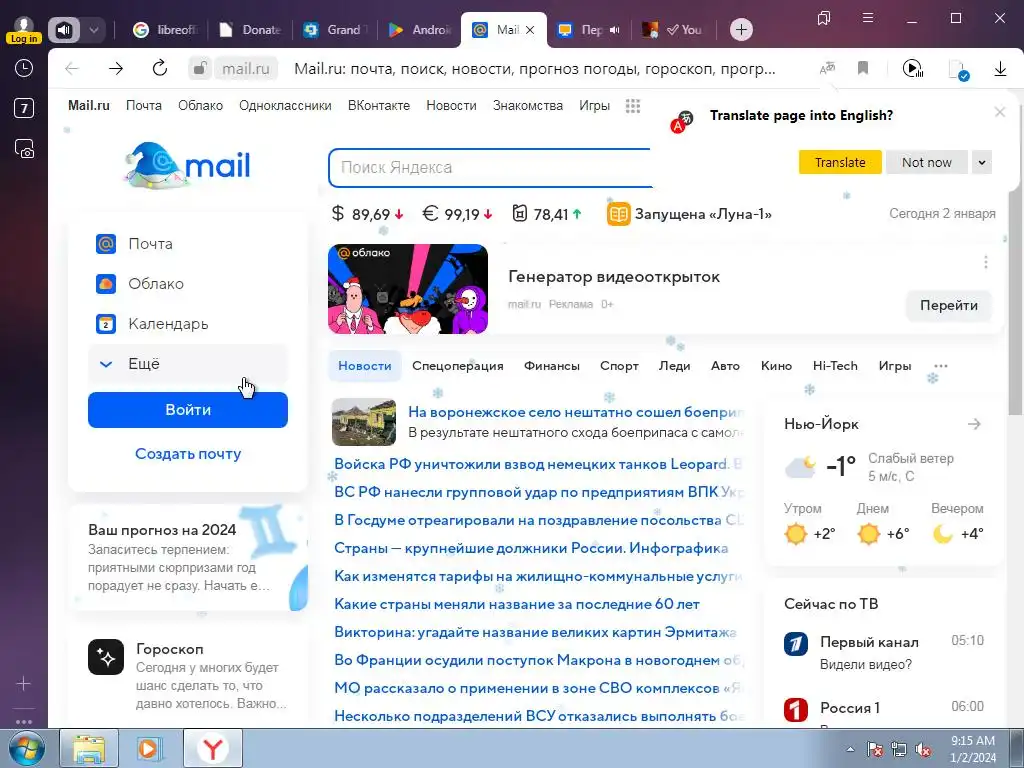Click Знакомства in the top nav
The width and height of the screenshot is (1024, 768).
pyautogui.click(x=528, y=106)
